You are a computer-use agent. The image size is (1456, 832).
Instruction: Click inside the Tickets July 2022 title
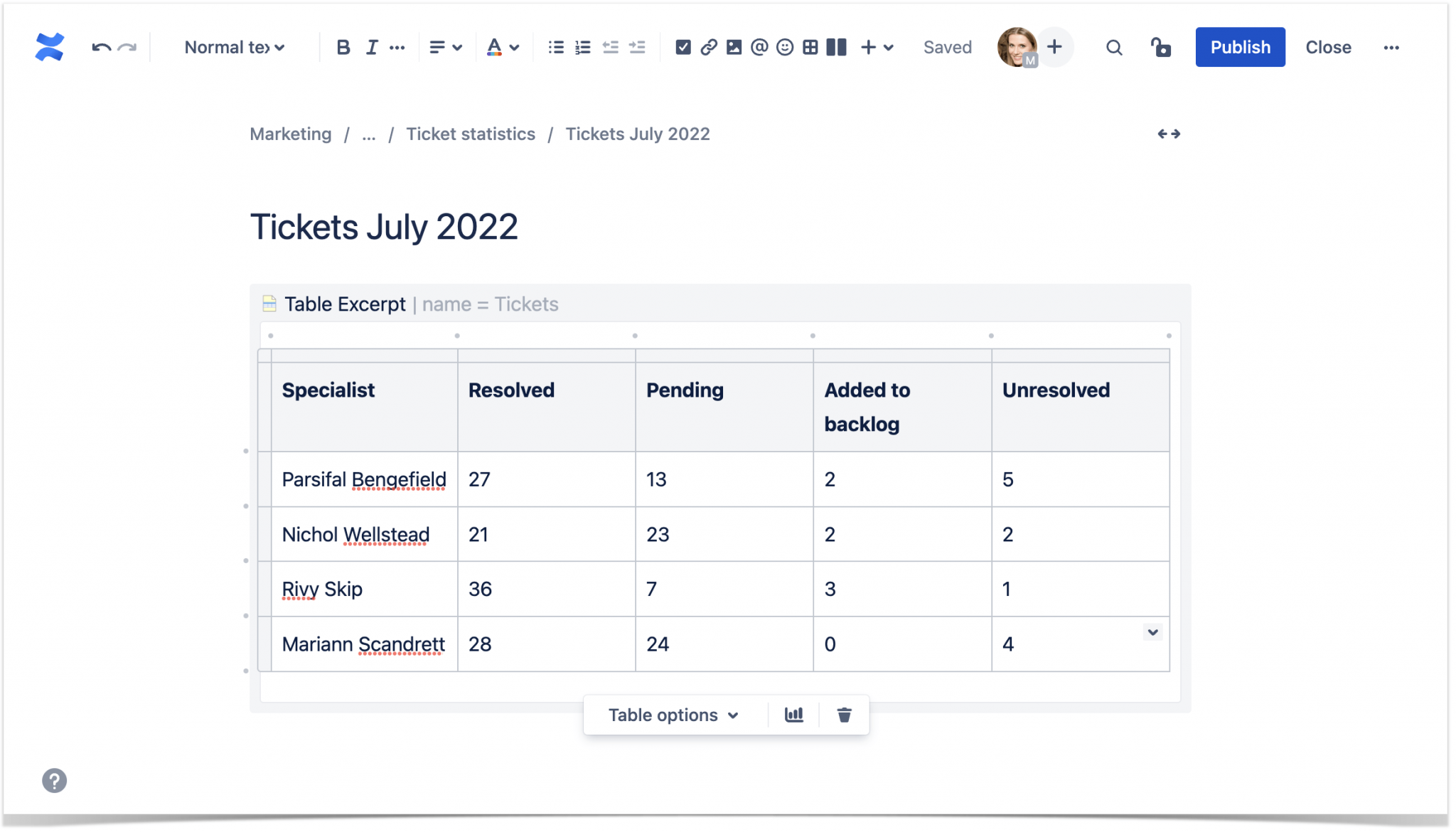[x=384, y=226]
